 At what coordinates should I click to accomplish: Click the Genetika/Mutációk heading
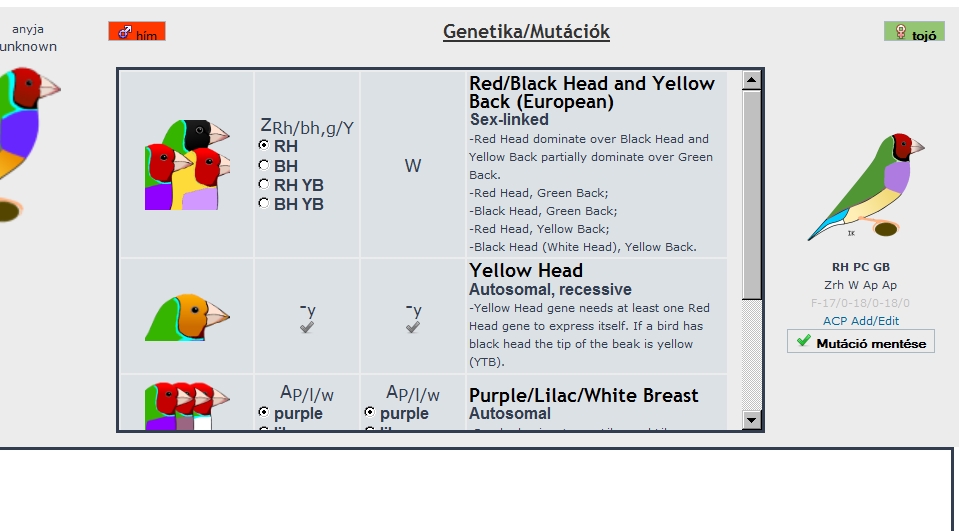click(526, 32)
